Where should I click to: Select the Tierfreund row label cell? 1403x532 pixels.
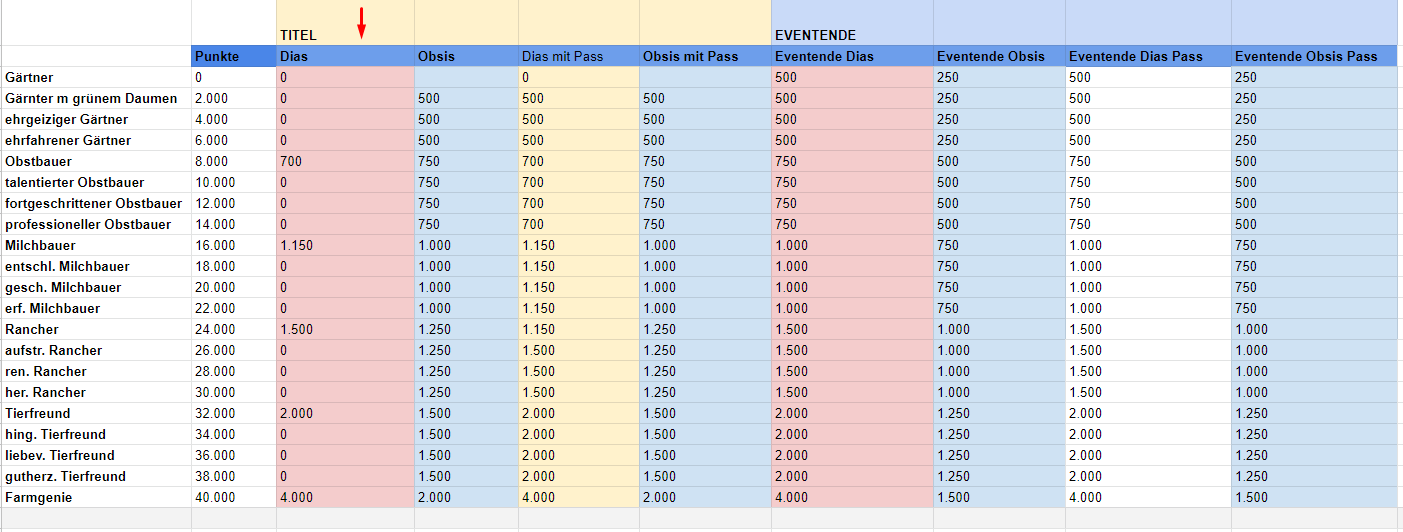pos(96,413)
